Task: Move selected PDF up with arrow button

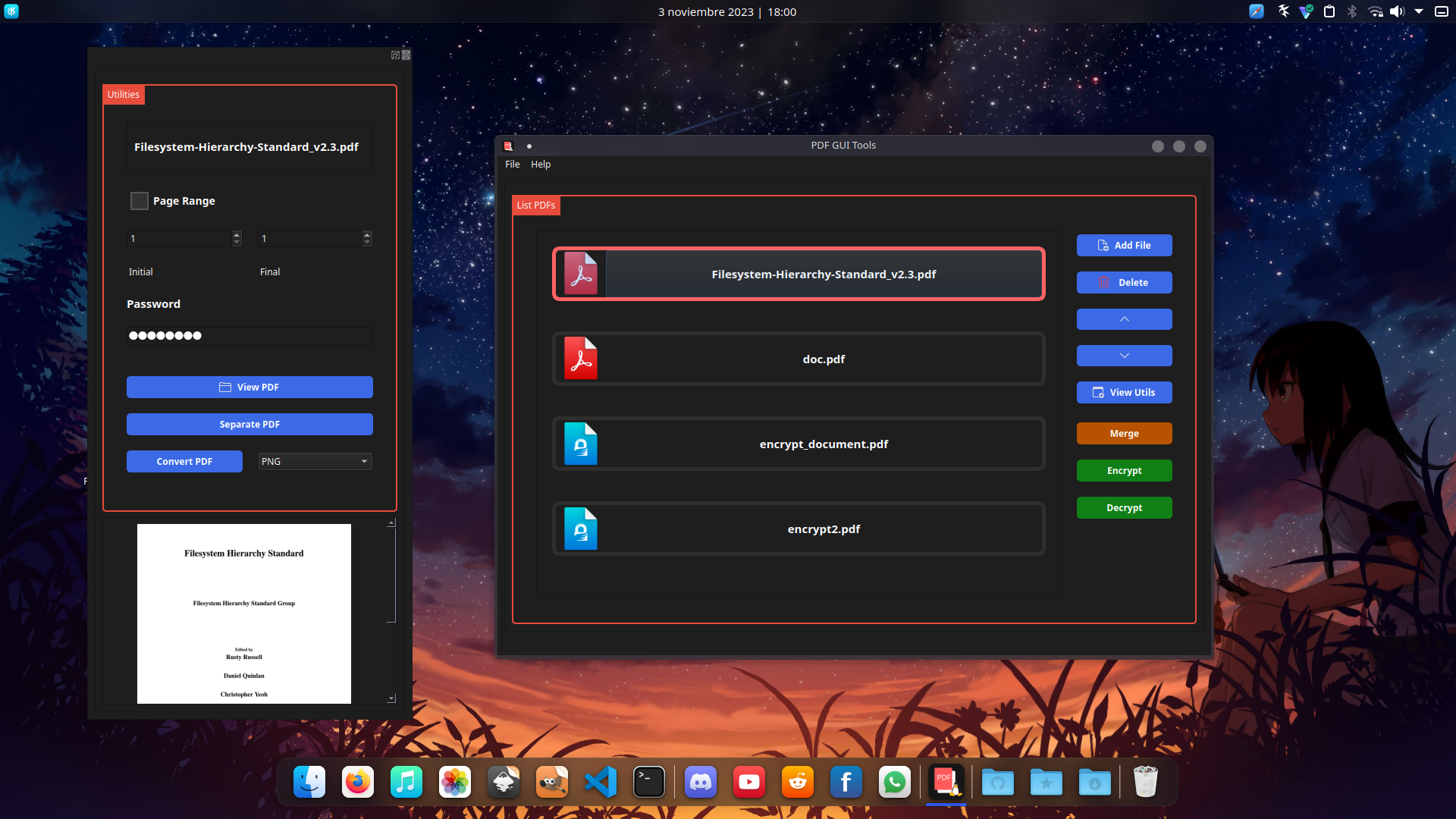Action: click(1124, 319)
